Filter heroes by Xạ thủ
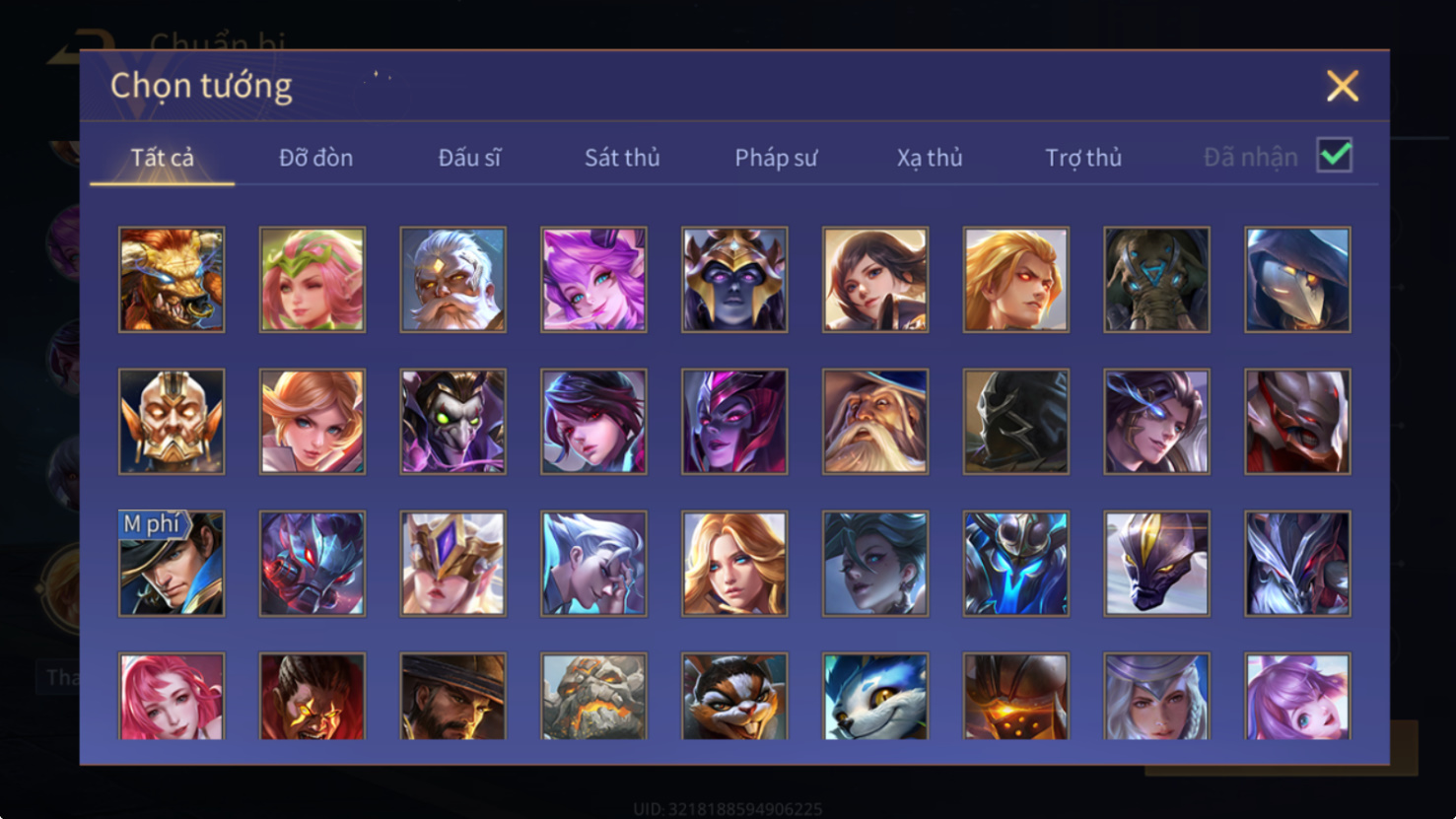The width and height of the screenshot is (1456, 819). coord(930,158)
